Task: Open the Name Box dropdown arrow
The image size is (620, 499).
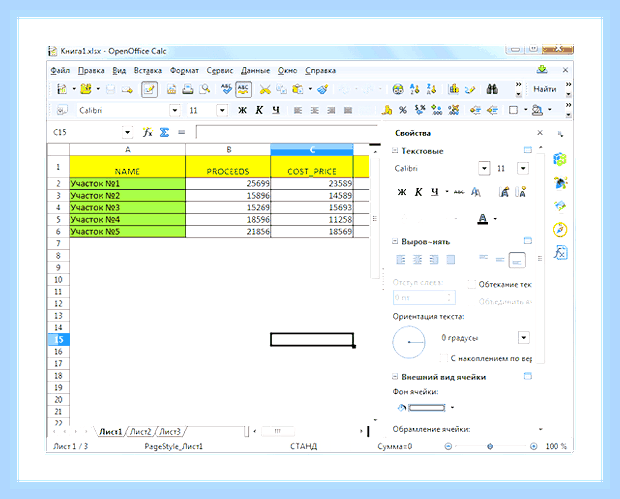Action: coord(127,132)
